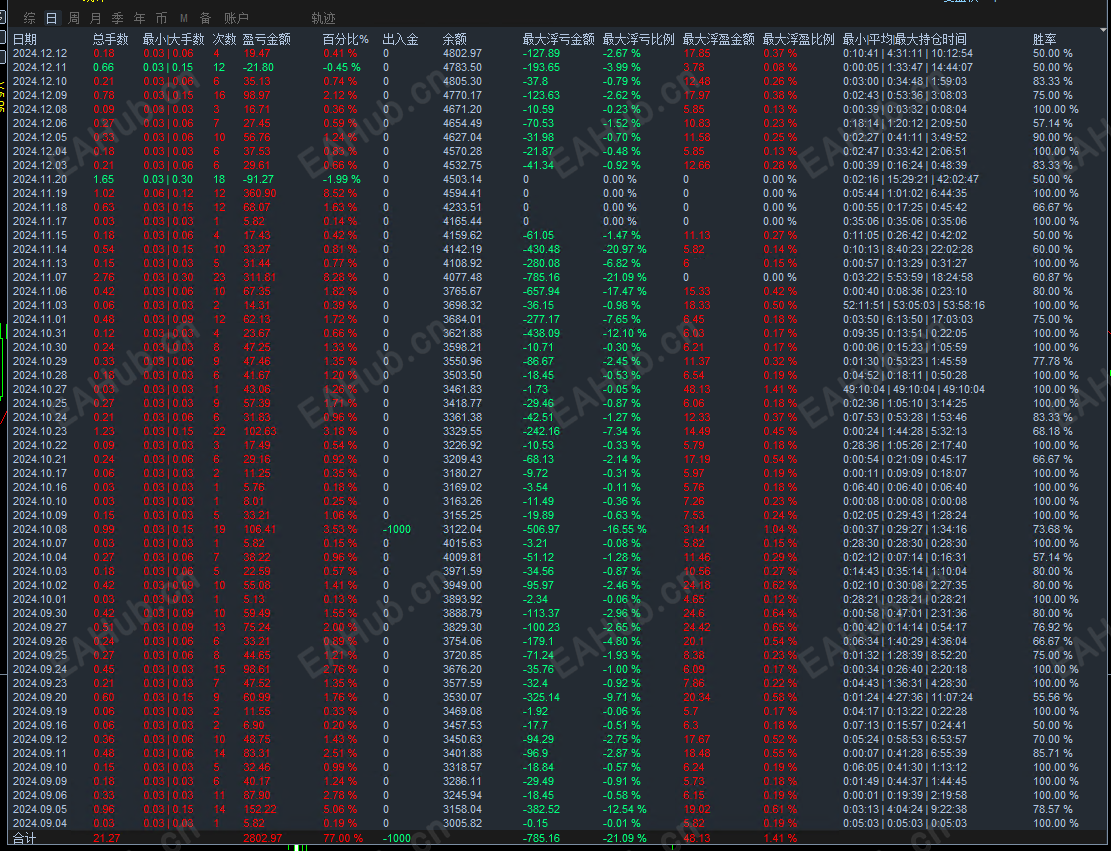Select the 2024.10.08 date row

click(x=40, y=529)
